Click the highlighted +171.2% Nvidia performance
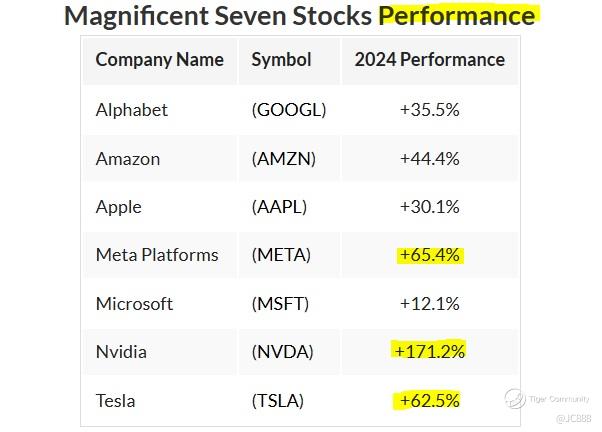Screen dimensions: 602x432 pos(429,351)
